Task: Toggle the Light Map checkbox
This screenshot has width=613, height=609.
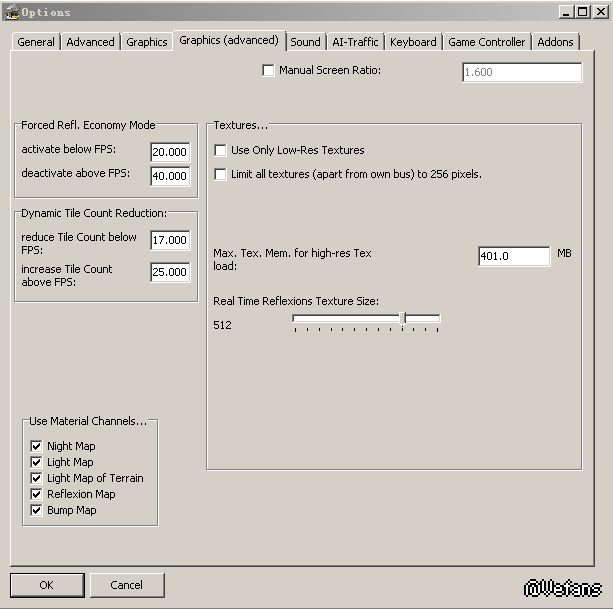Action: 36,462
